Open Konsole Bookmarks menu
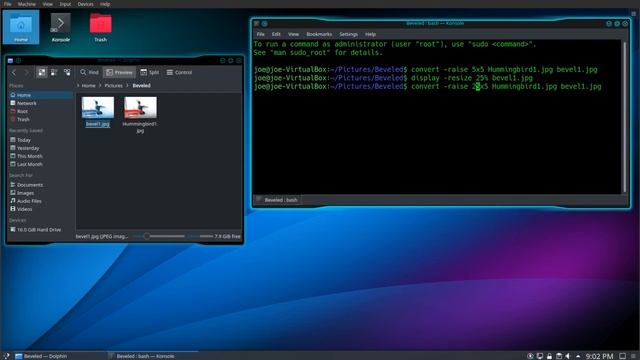Screen dimensions: 640x360 (x=319, y=34)
